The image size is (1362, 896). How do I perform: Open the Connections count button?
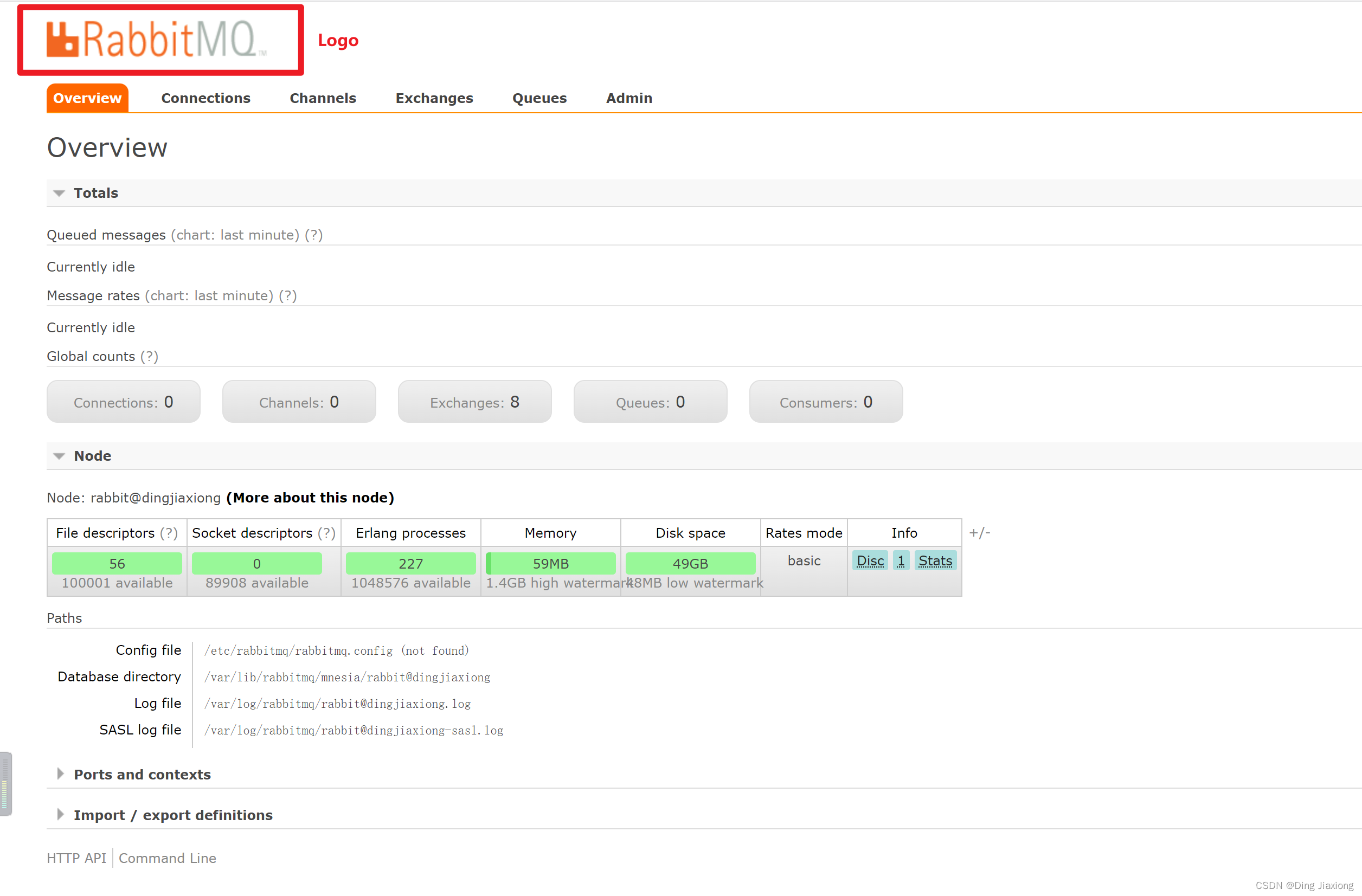(124, 402)
